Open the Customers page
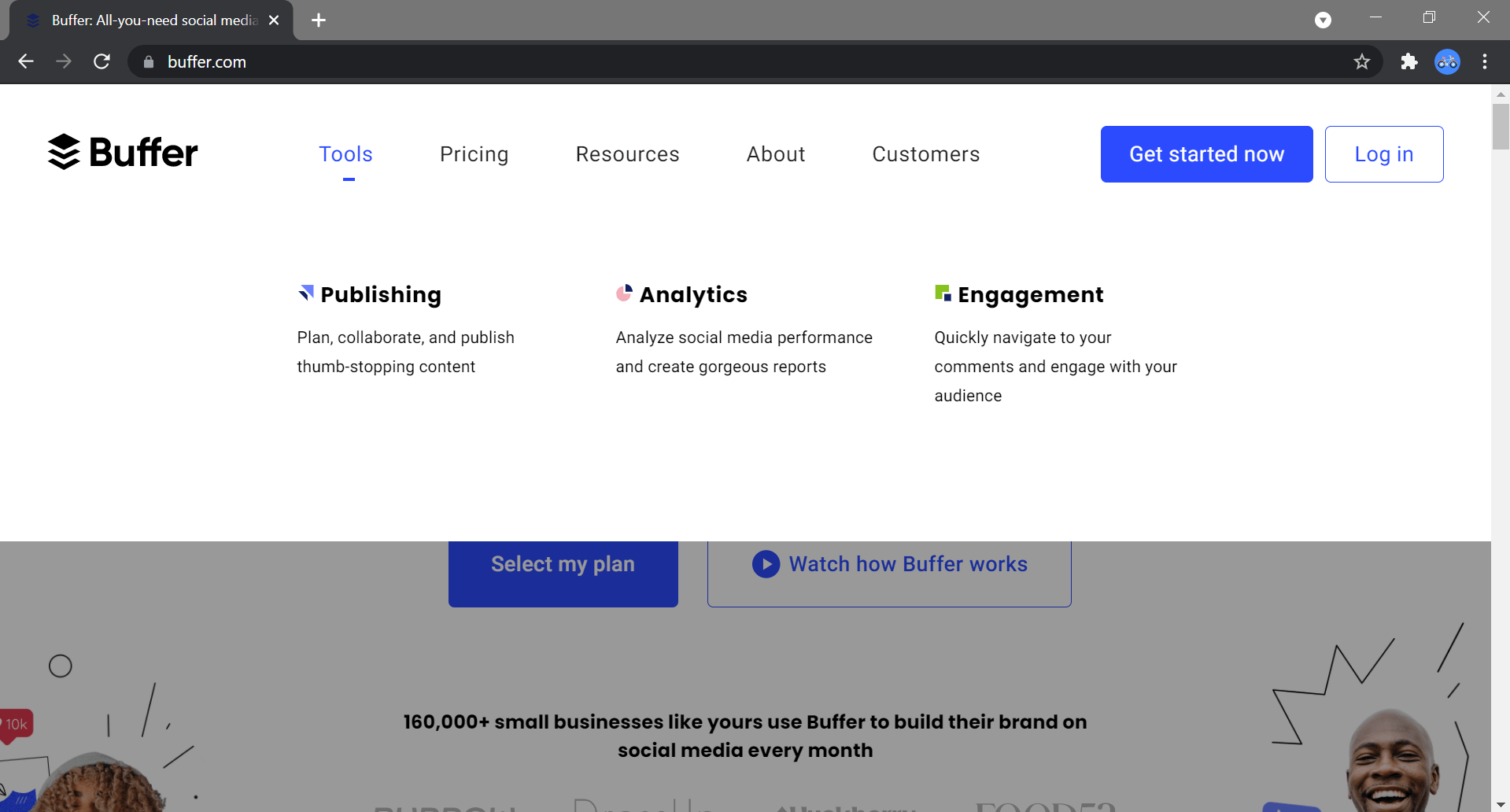This screenshot has height=812, width=1510. [x=926, y=154]
